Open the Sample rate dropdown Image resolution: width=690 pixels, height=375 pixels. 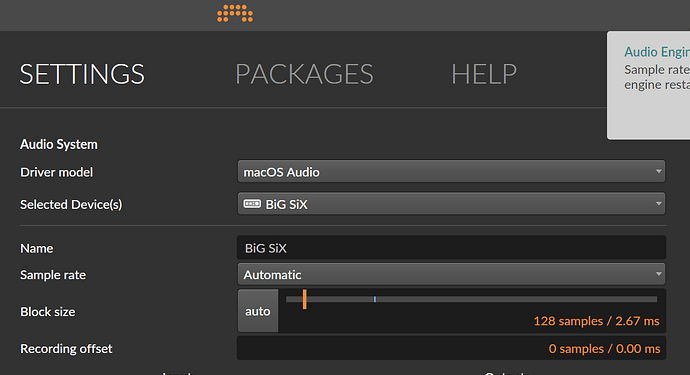451,274
